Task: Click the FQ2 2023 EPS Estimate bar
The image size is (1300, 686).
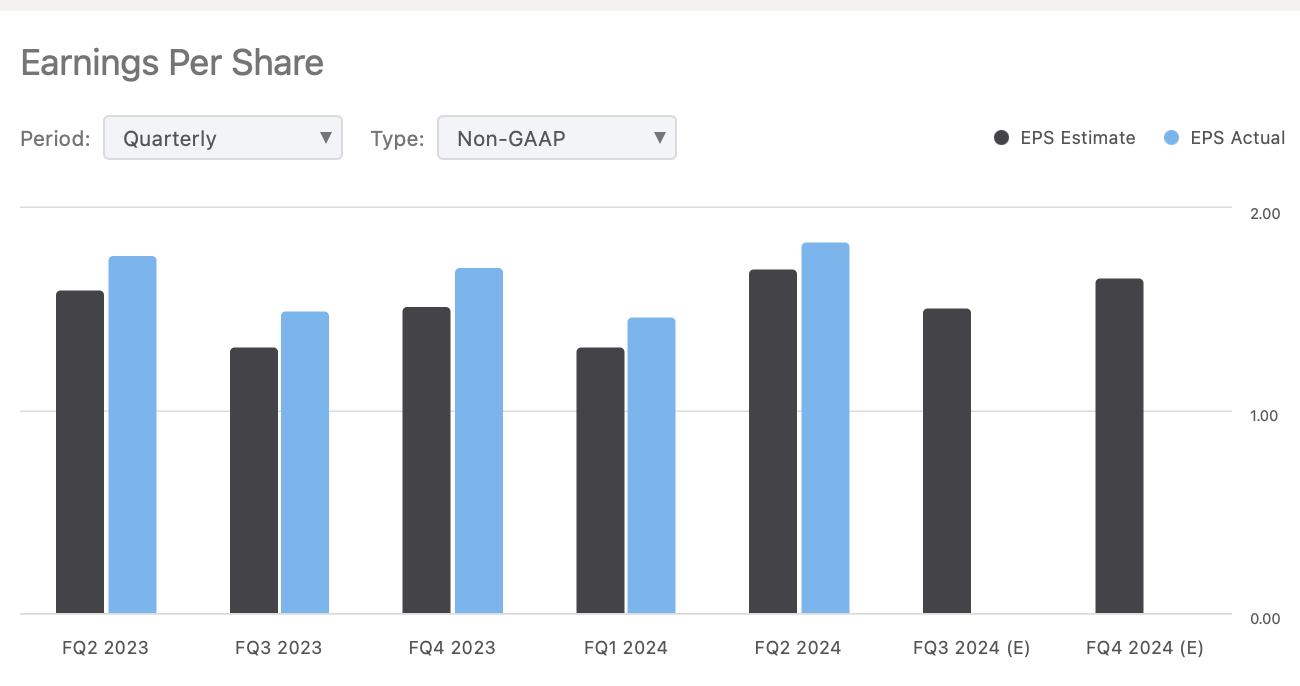Action: [x=80, y=452]
